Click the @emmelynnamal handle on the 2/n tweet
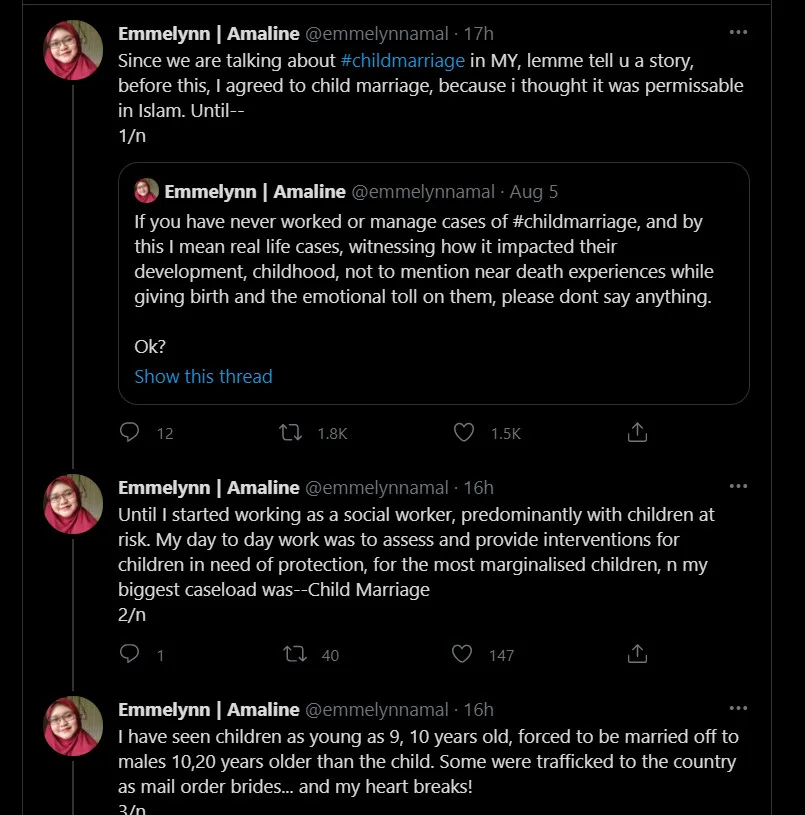The height and width of the screenshot is (815, 805). 376,487
